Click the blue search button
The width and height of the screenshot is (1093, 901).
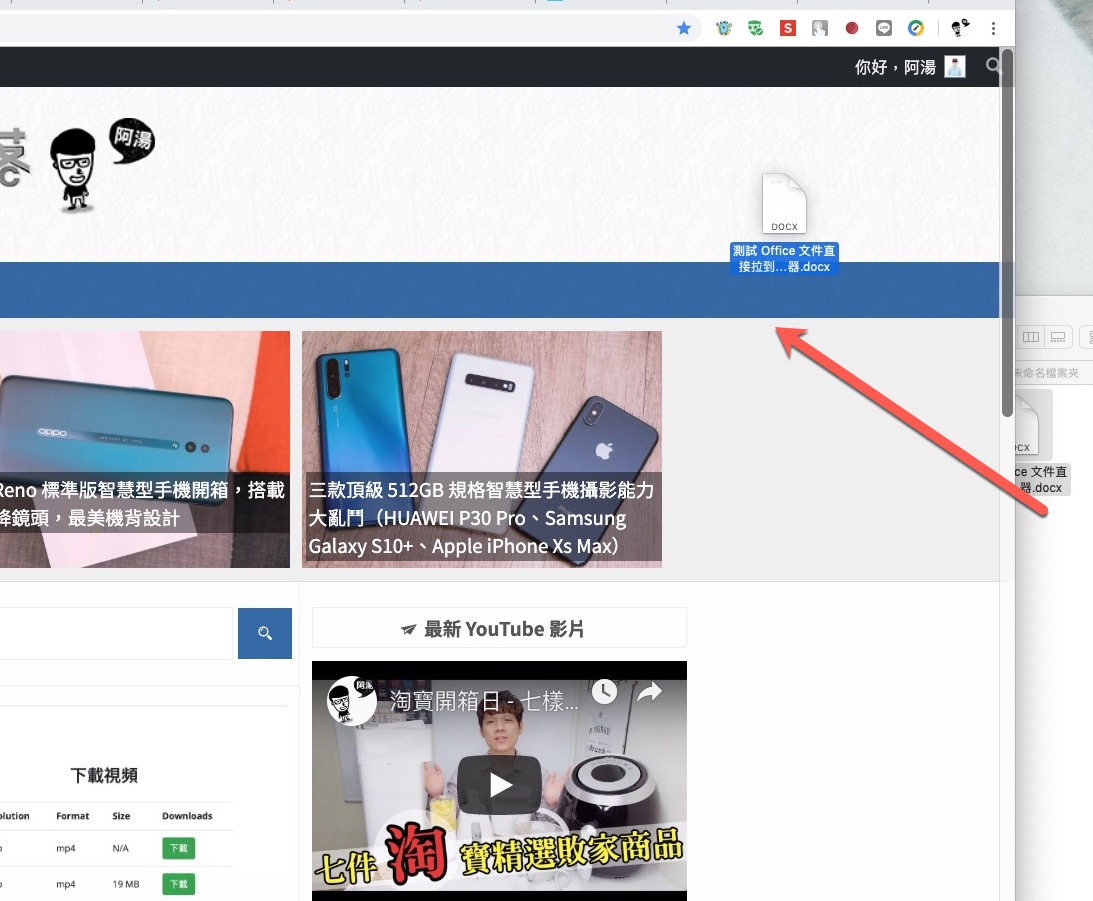[265, 633]
